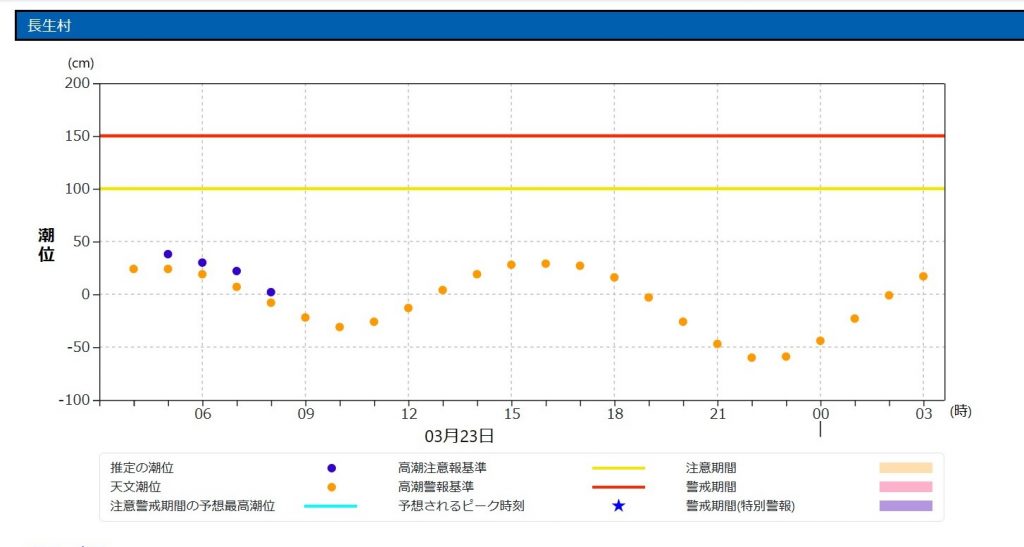Click the blue estimated tide point at 06 hour
Viewport: 1024px width, 547px height.
[202, 262]
